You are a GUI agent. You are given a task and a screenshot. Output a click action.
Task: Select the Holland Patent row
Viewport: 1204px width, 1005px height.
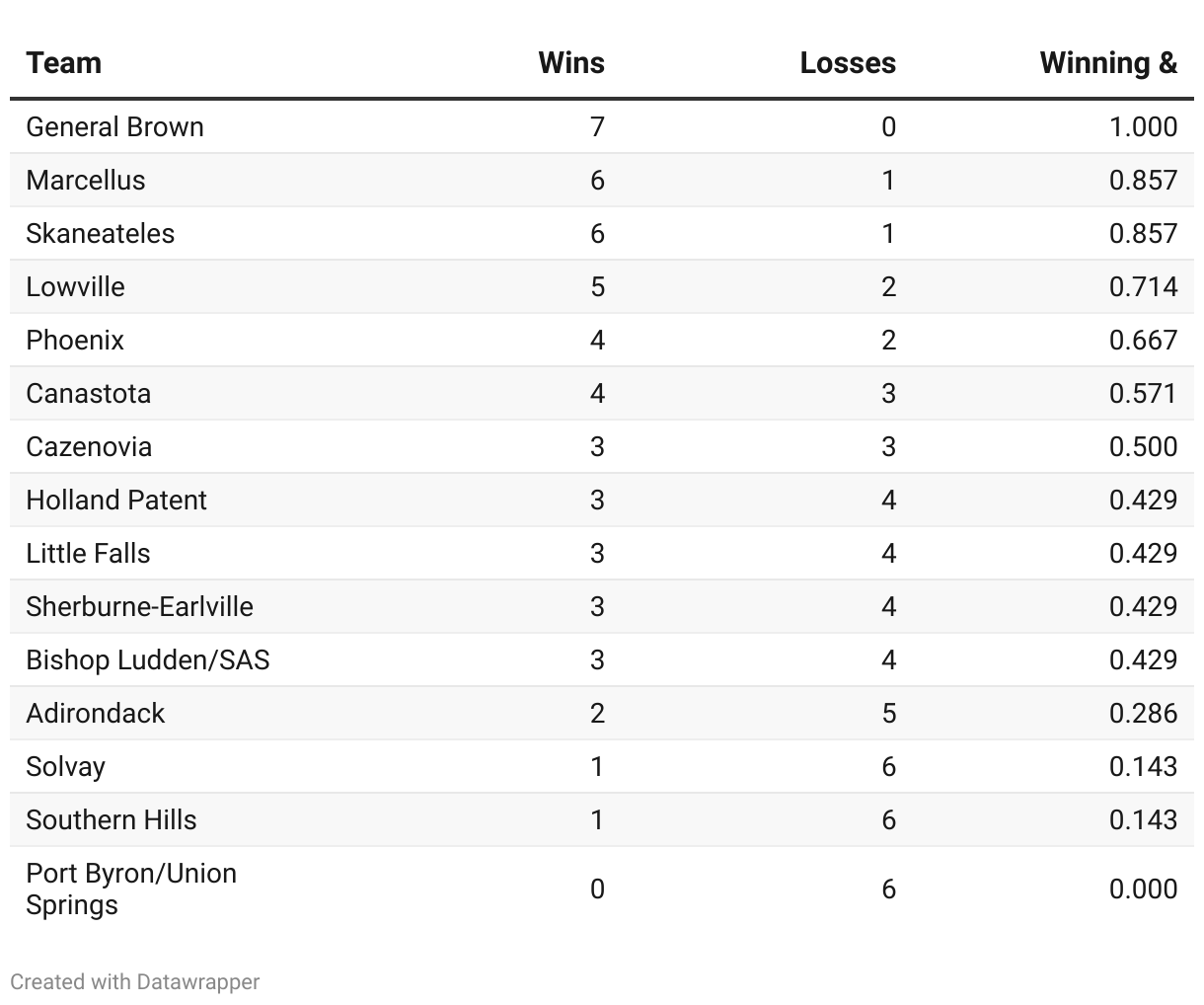(x=602, y=500)
